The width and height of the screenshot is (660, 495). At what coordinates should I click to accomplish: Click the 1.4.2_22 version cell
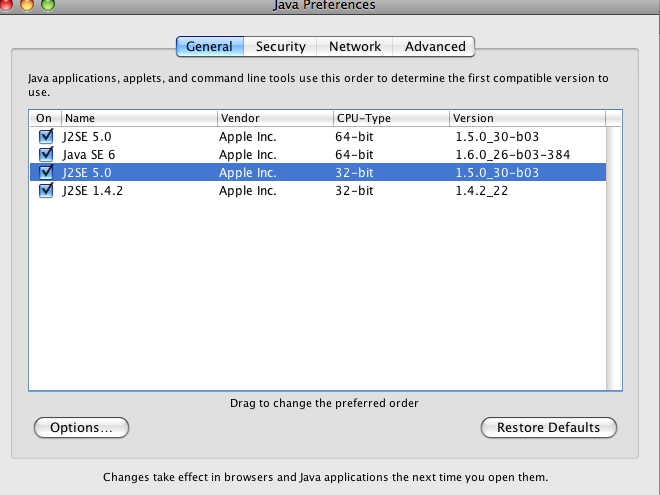(482, 191)
